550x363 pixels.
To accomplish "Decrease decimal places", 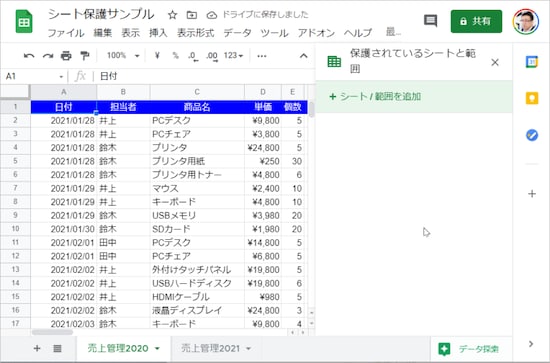I will coord(193,56).
